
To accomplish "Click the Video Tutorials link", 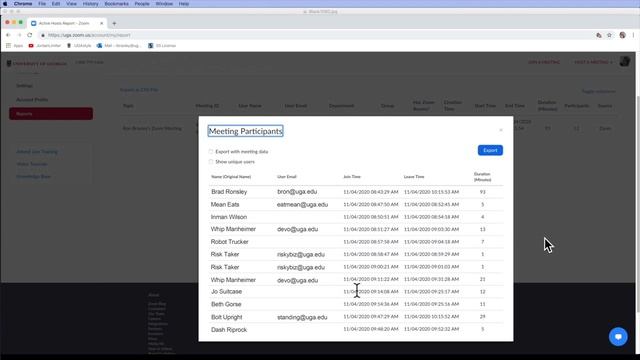I will pyautogui.click(x=32, y=164).
